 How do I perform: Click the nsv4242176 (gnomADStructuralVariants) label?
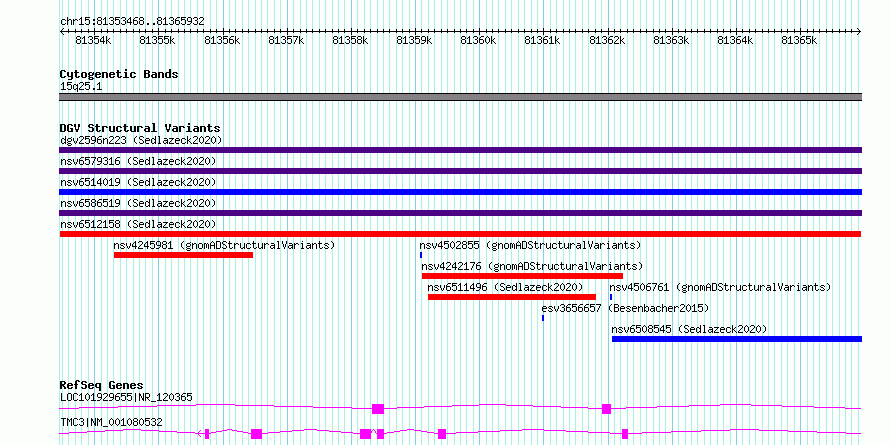pos(532,266)
